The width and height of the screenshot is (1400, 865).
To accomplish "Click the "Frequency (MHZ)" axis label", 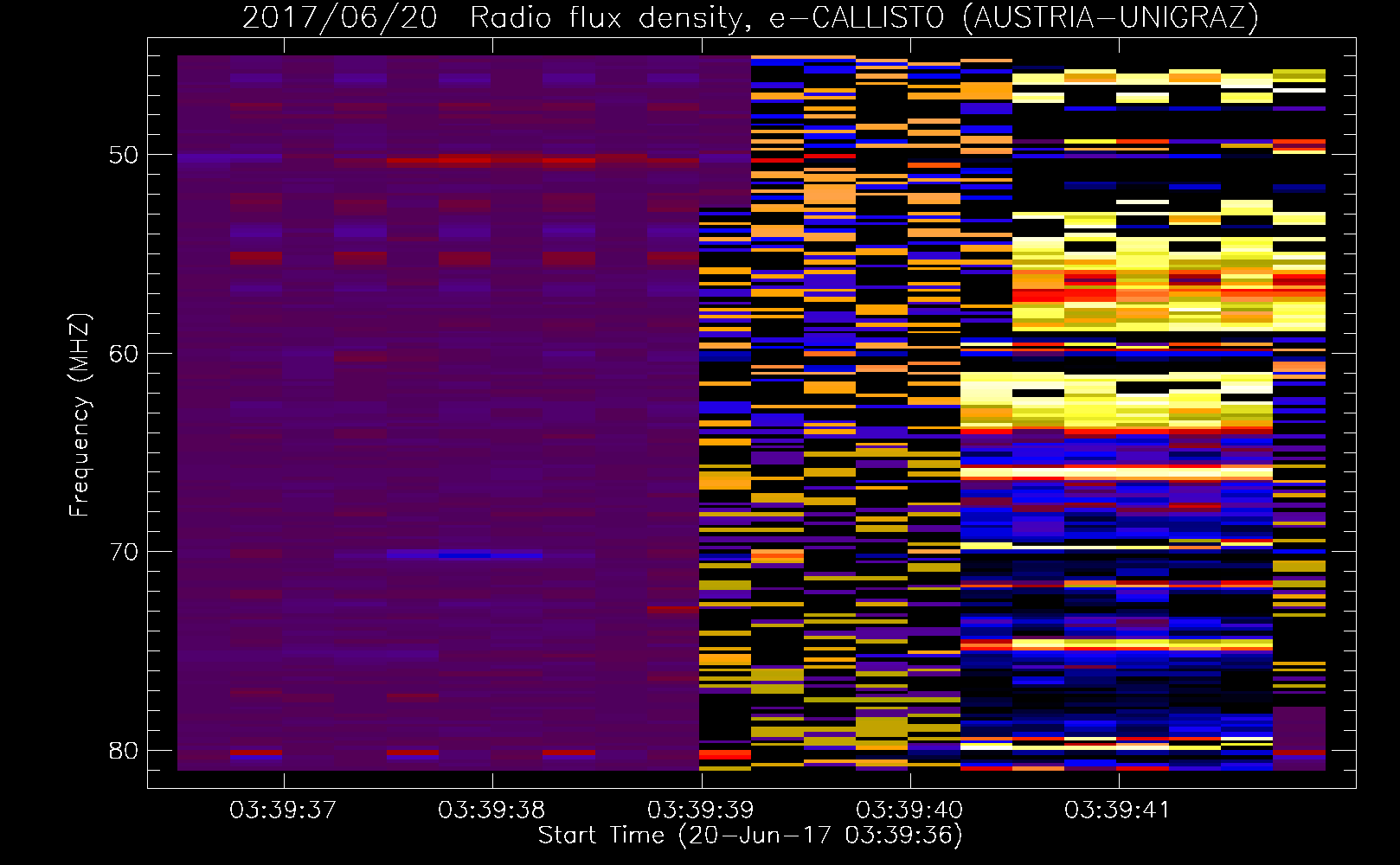I will coord(80,415).
